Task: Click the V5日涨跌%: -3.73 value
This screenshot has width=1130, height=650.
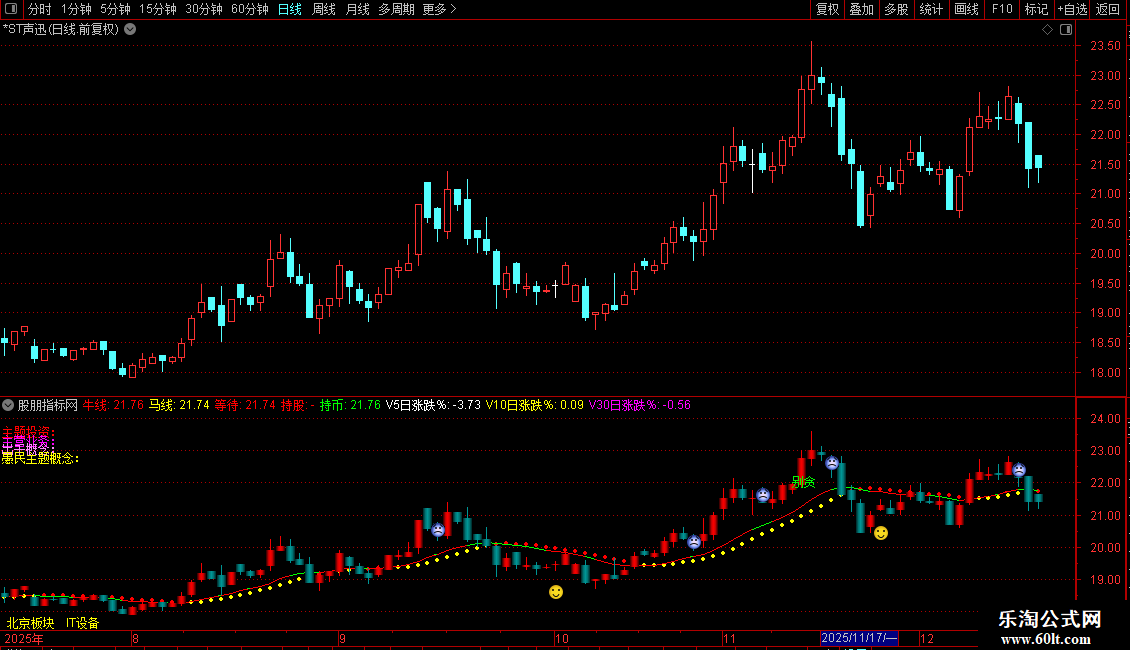Action: coord(433,405)
